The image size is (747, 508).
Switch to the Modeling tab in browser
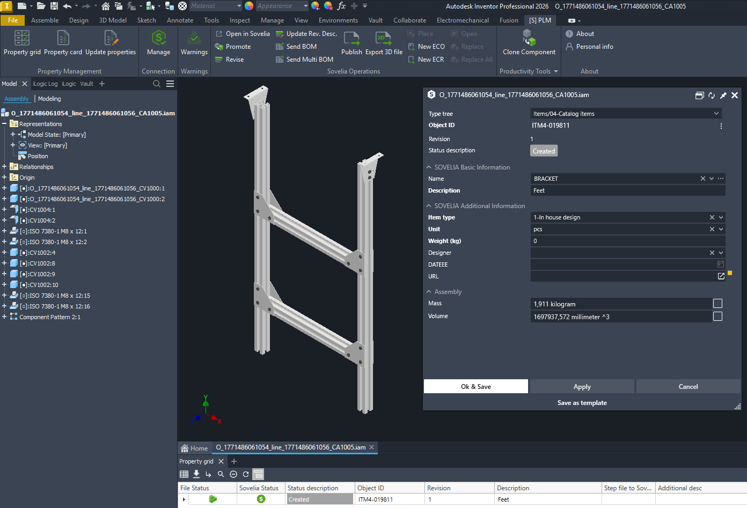(49, 99)
